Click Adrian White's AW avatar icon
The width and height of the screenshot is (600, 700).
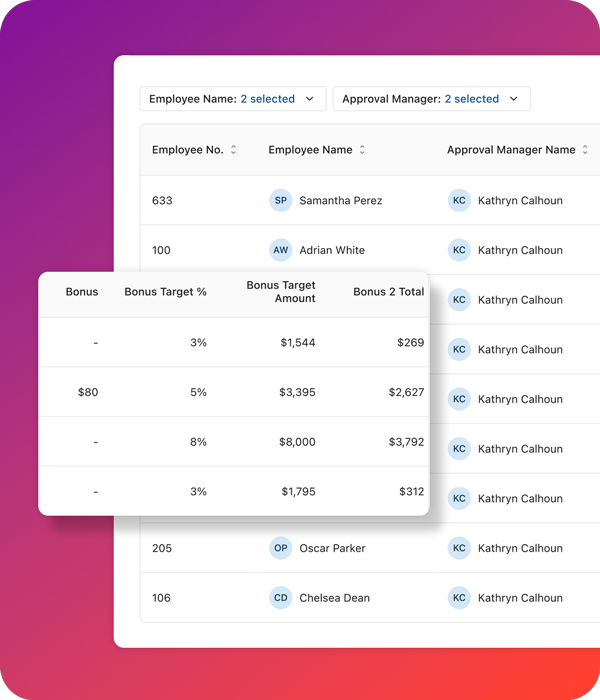coord(281,250)
